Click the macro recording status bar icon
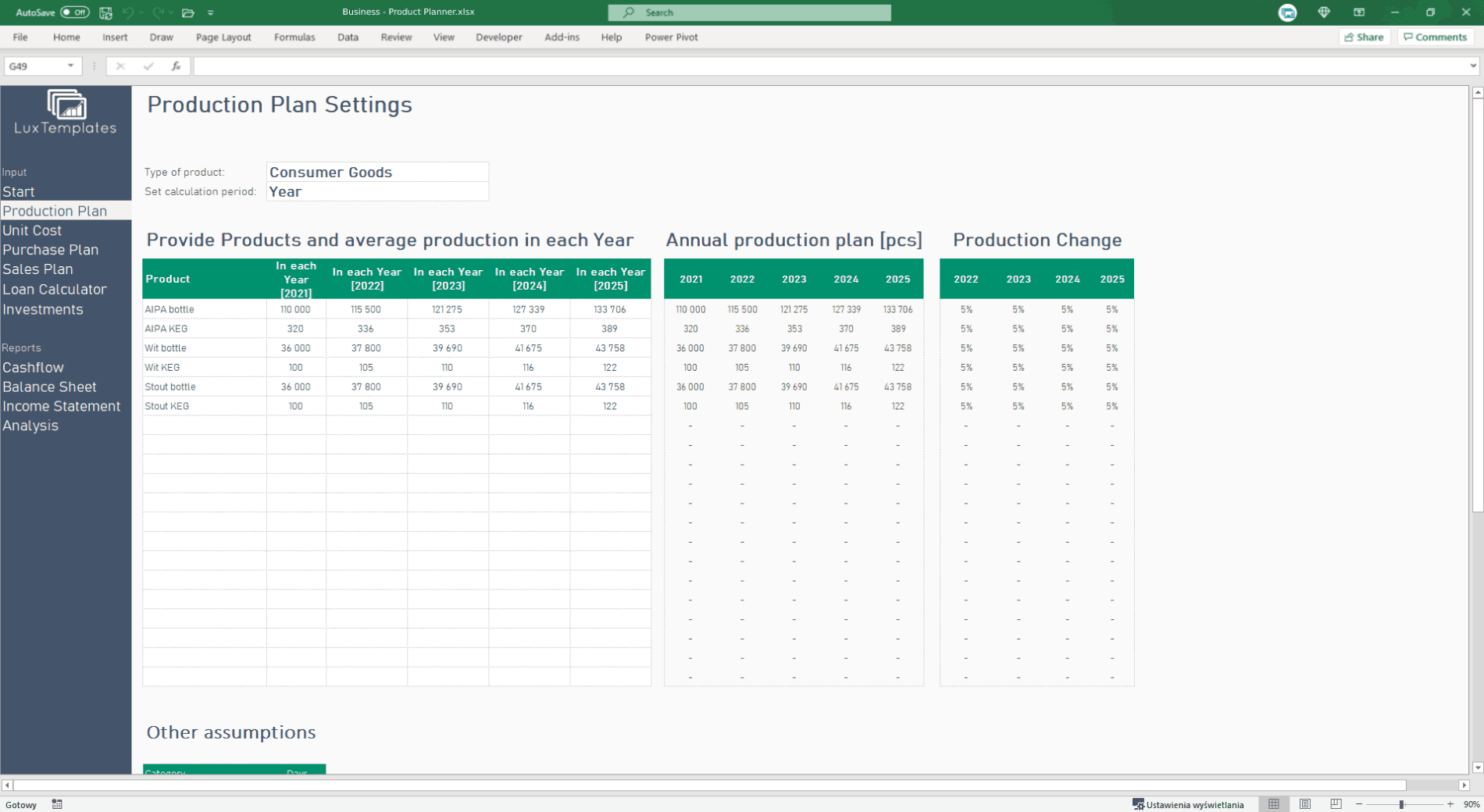 (x=57, y=804)
